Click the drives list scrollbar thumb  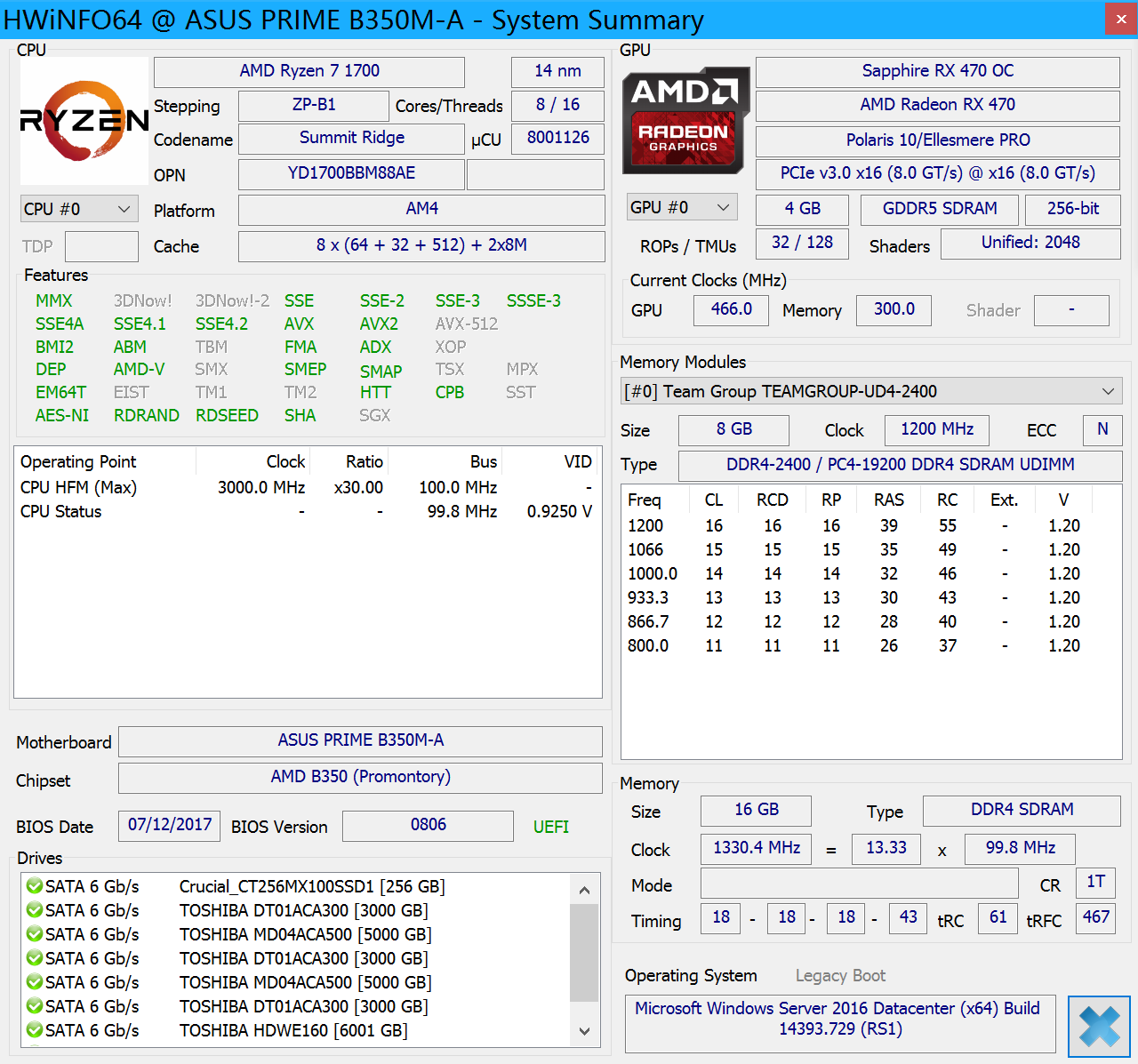click(x=584, y=953)
